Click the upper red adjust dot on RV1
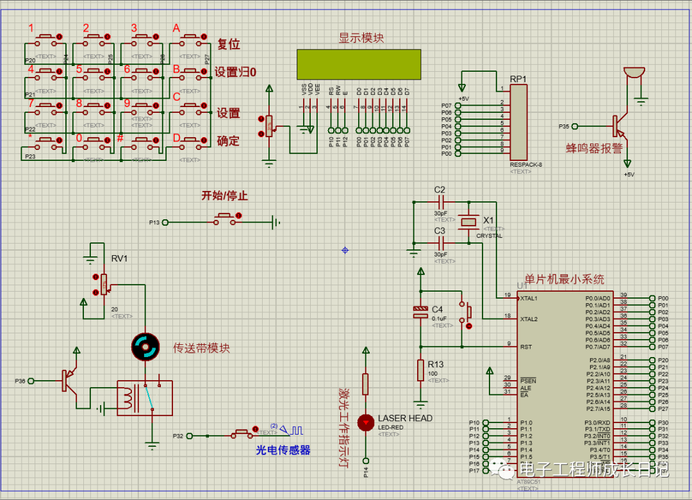Viewport: 692px width, 500px height. click(96, 277)
